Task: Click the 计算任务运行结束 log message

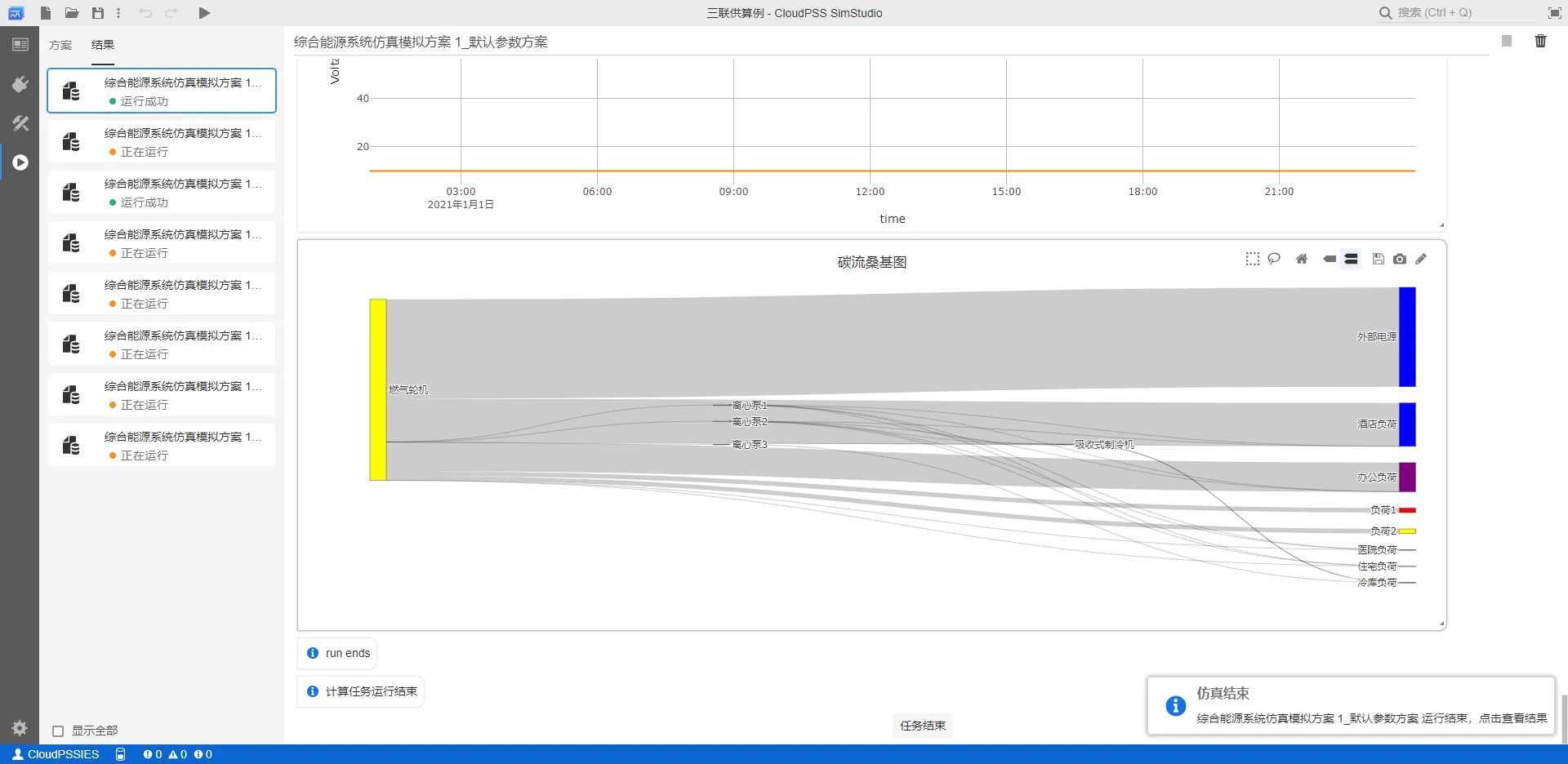Action: [360, 691]
